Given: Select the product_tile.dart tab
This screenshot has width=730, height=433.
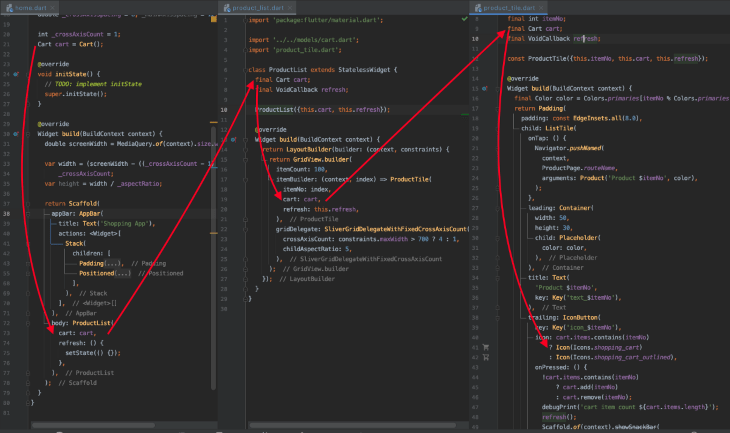Looking at the screenshot, I should pos(505,8).
